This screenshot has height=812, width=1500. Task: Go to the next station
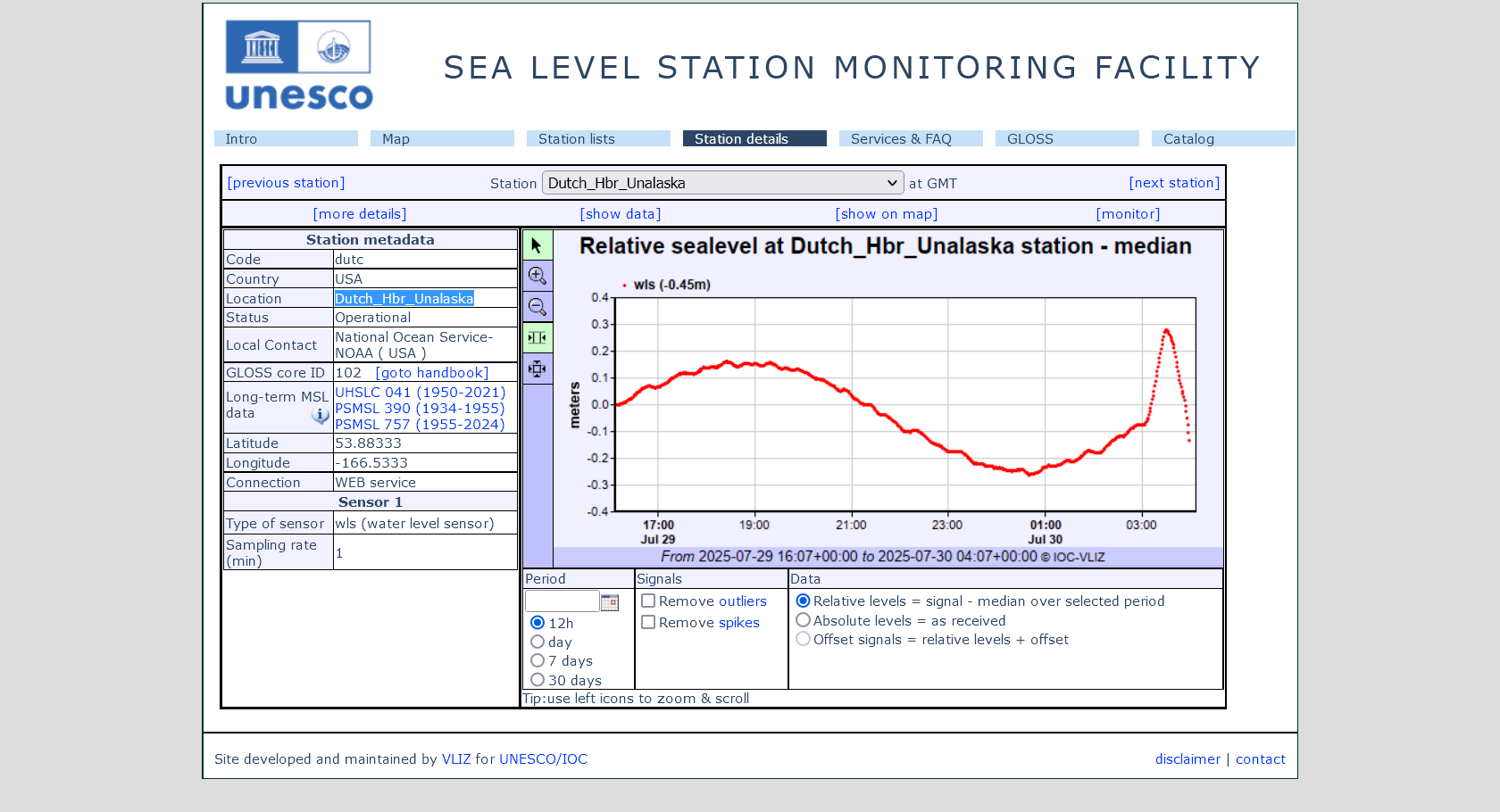1174,183
